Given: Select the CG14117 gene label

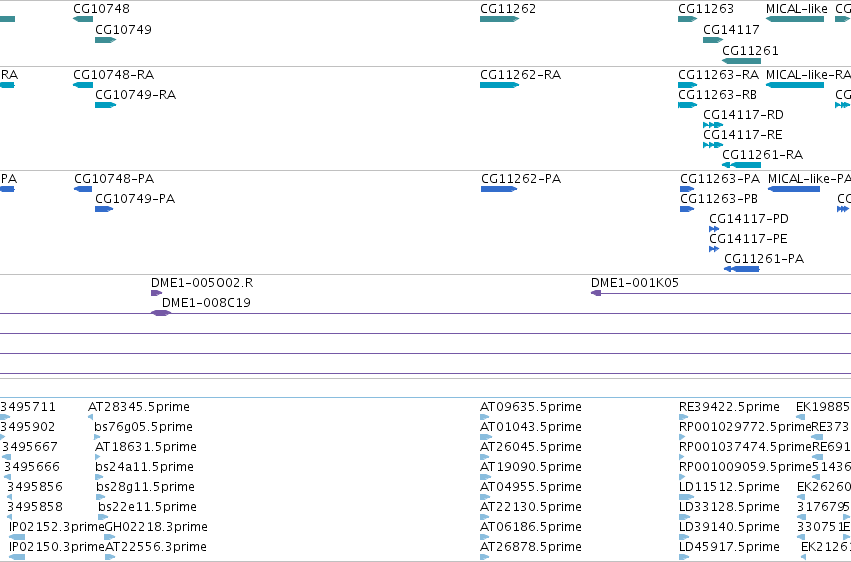Looking at the screenshot, I should point(731,30).
